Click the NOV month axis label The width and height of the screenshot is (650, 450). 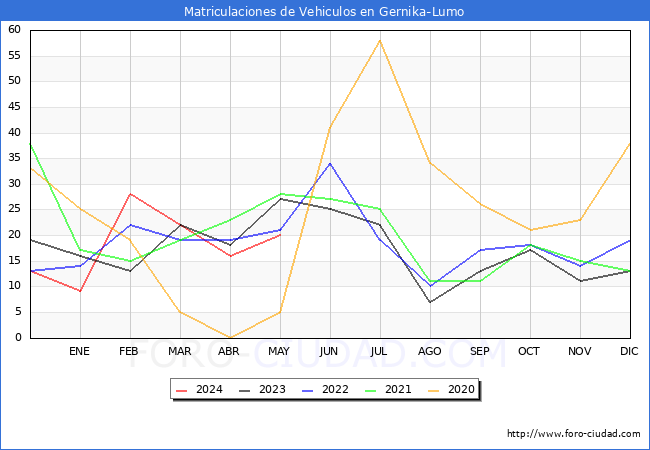pos(580,351)
